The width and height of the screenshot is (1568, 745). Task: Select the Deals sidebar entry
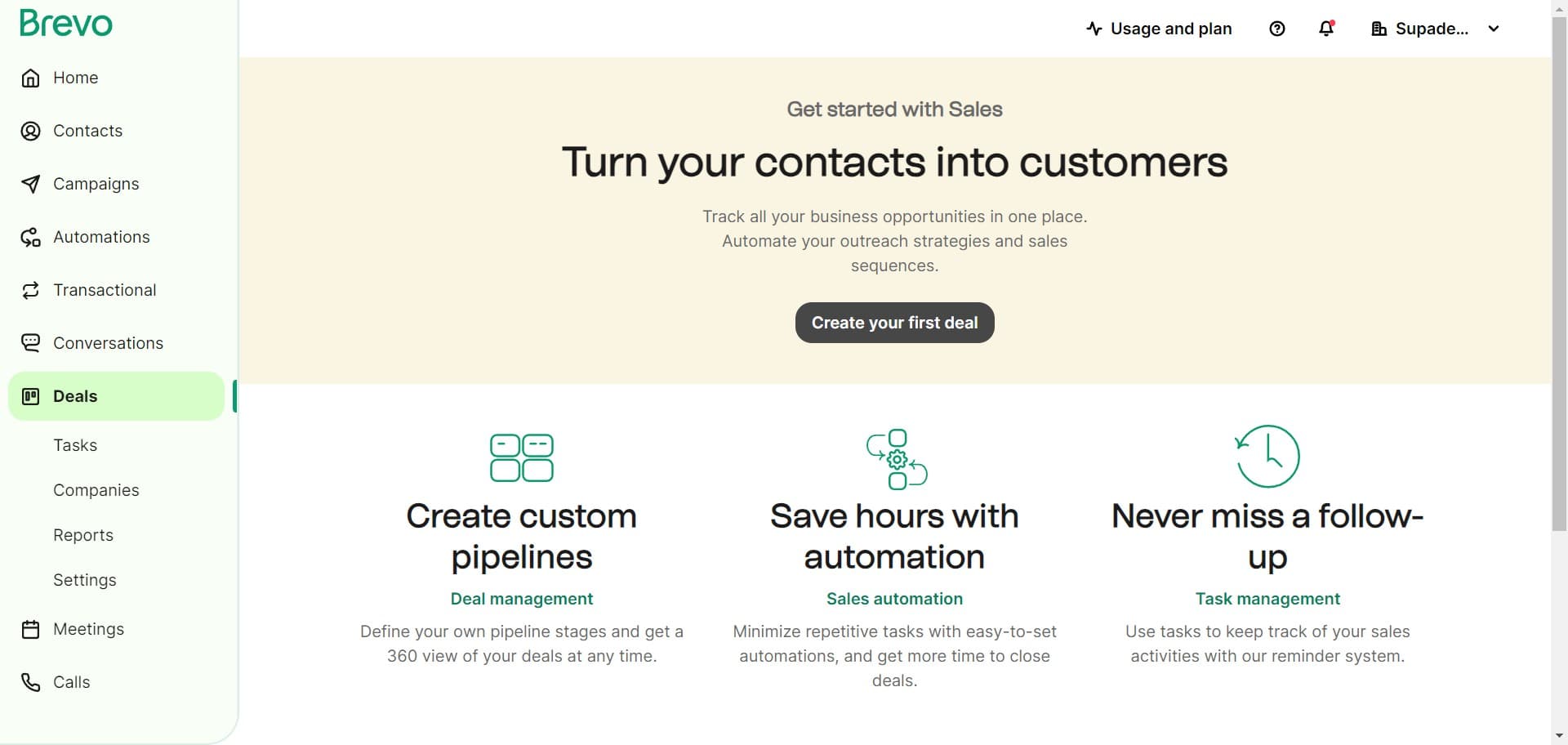[74, 396]
